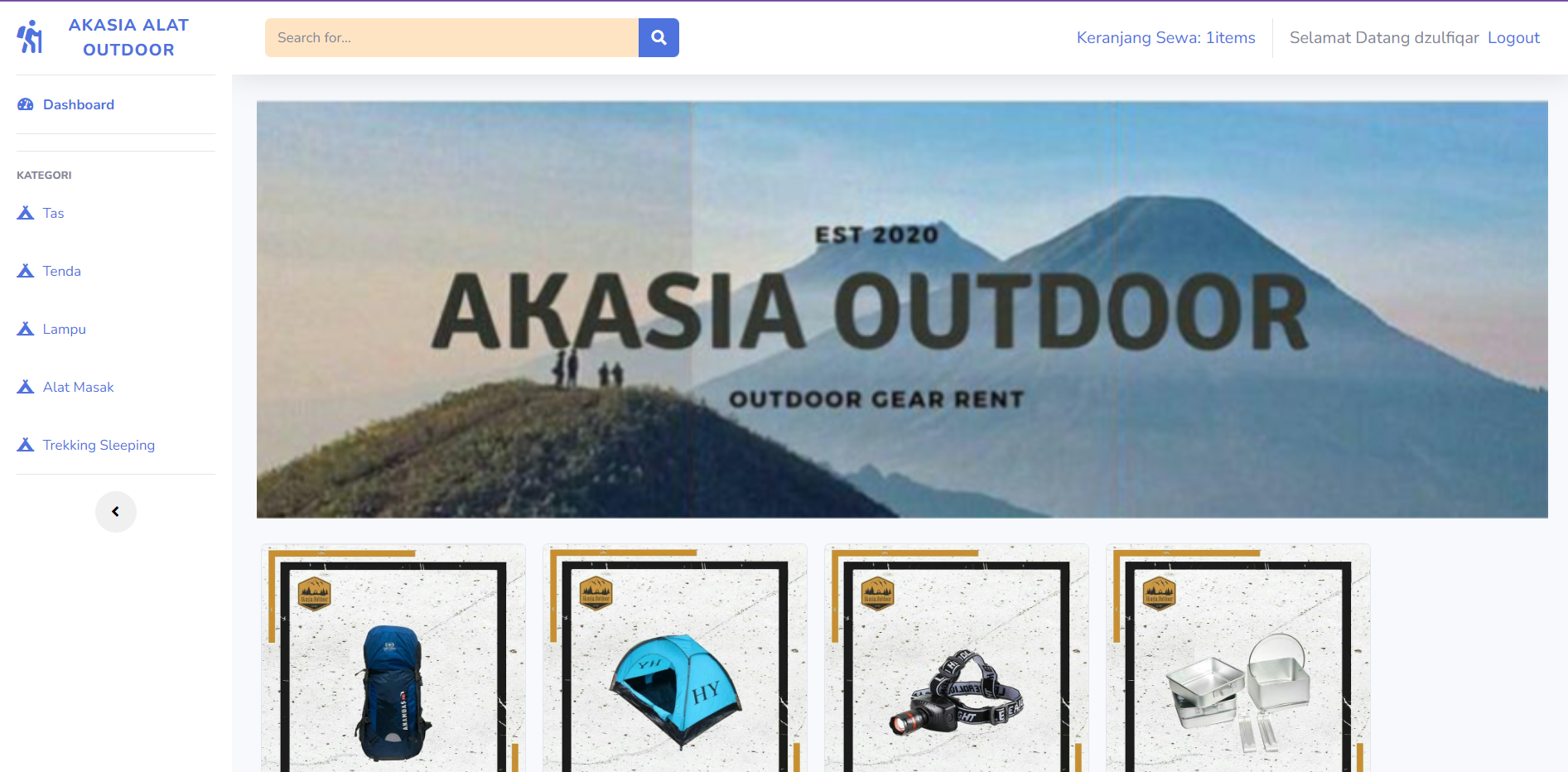Click the tent icon beside Tenda

click(26, 271)
